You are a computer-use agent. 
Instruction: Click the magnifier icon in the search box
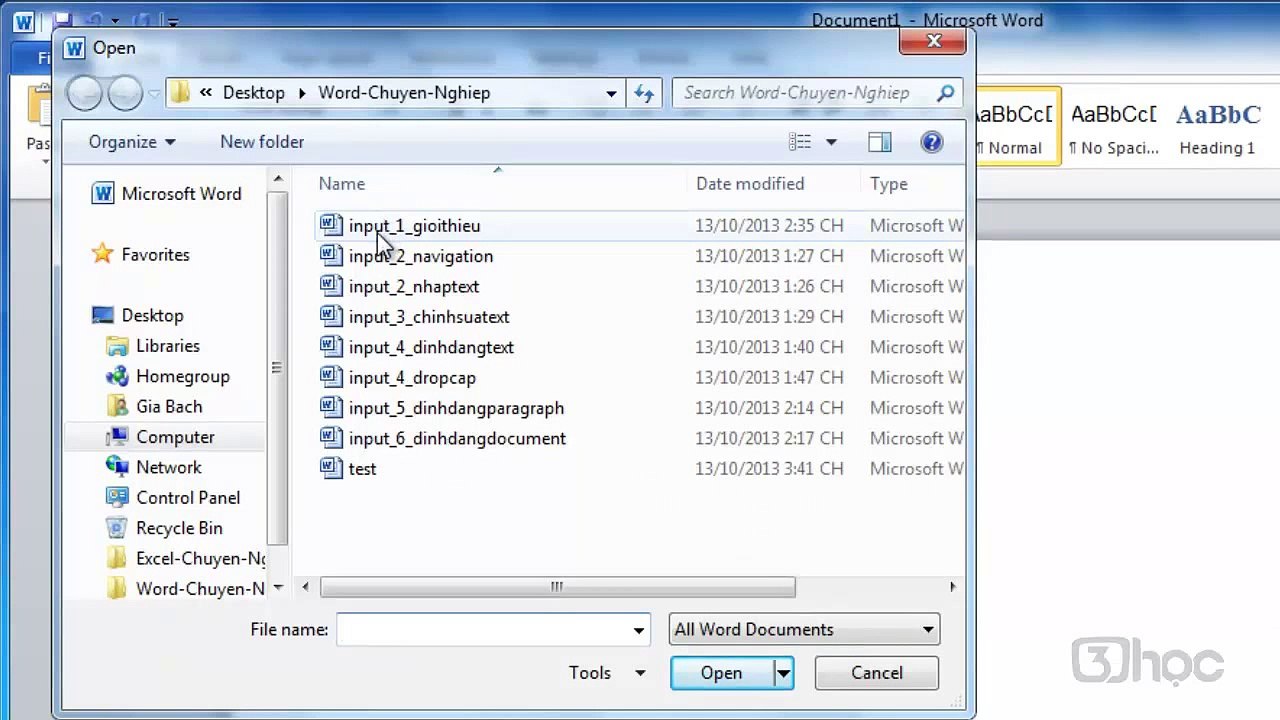pyautogui.click(x=945, y=93)
